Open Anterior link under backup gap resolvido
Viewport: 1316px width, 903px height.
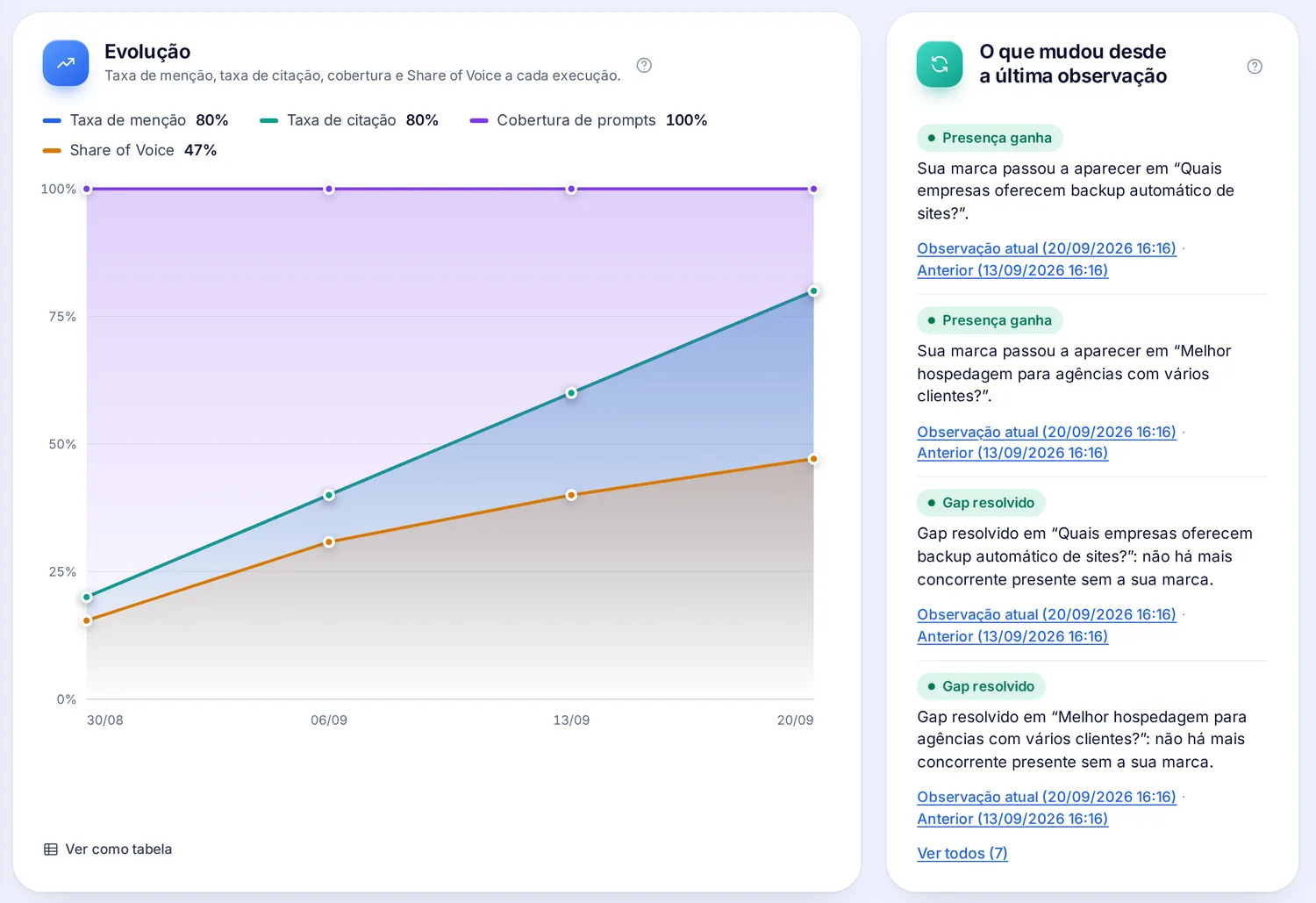click(1012, 636)
